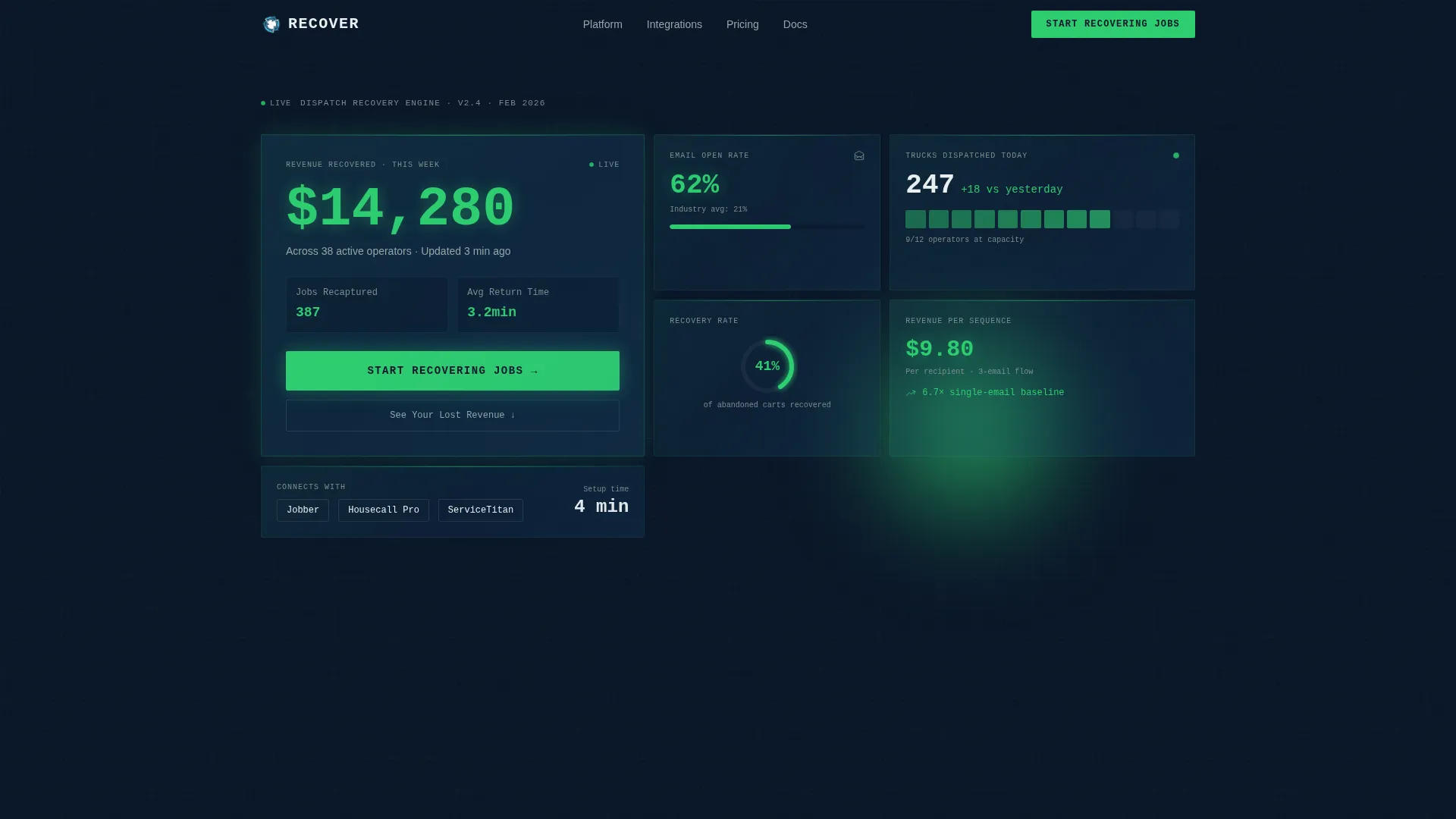This screenshot has width=1456, height=819.
Task: Select the ServiceTitan integration chip
Action: point(481,510)
